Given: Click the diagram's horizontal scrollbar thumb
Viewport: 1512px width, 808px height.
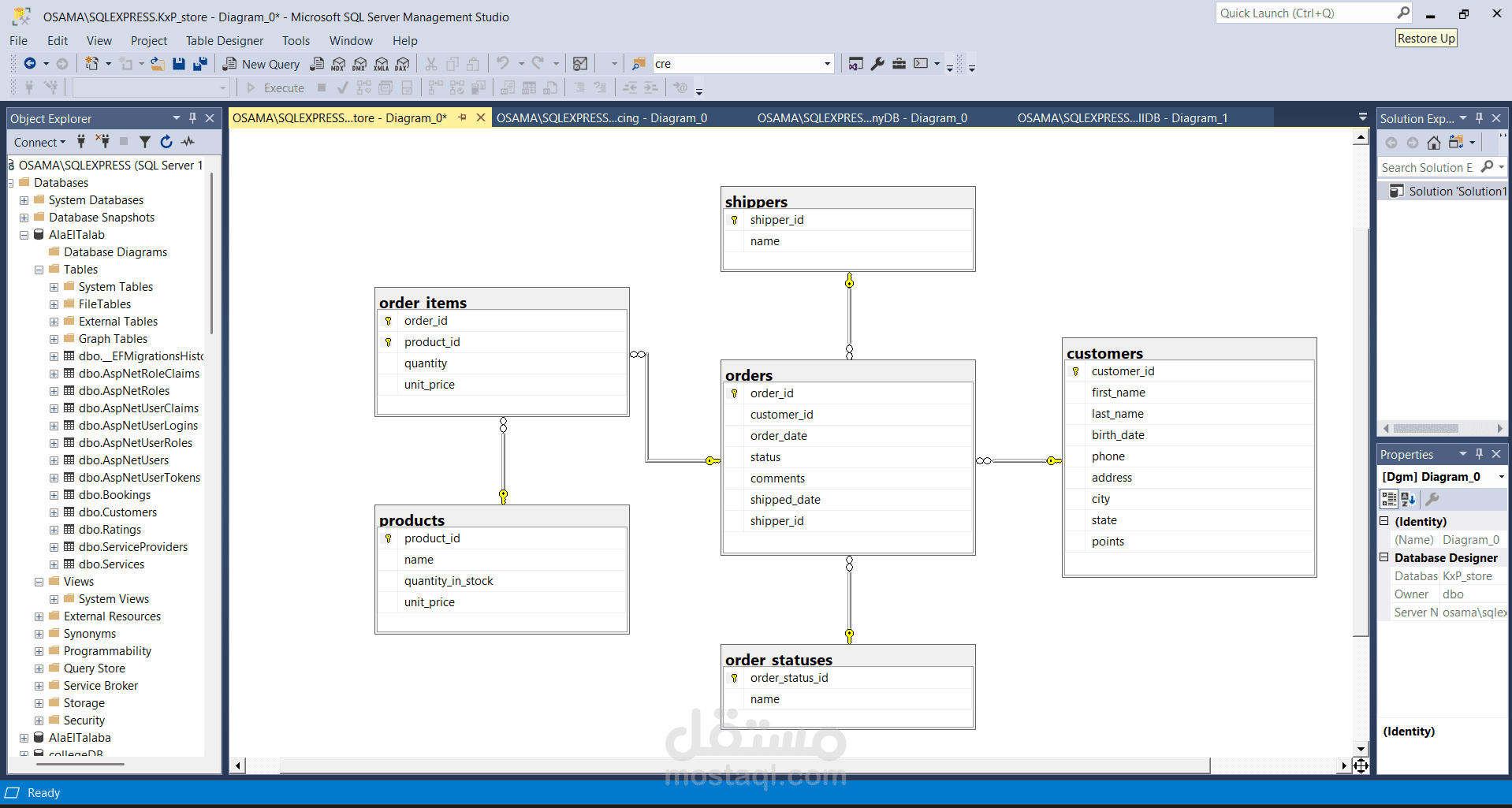Looking at the screenshot, I should 744,765.
